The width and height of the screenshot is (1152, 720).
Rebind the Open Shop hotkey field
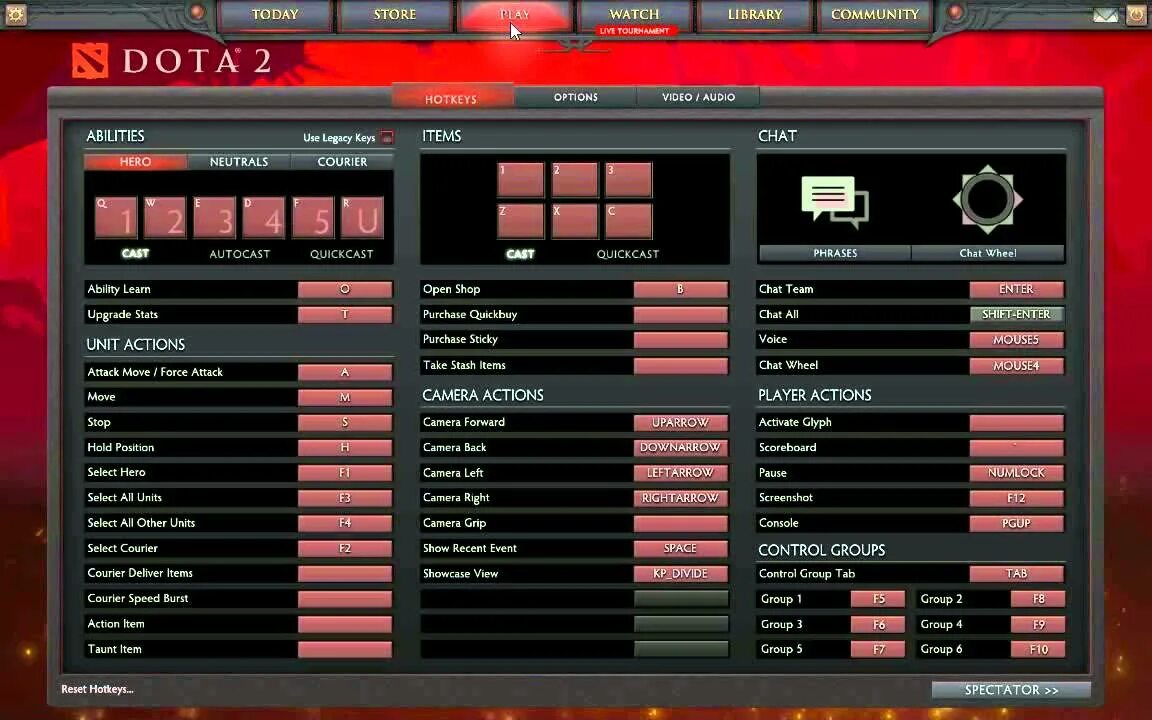[680, 289]
